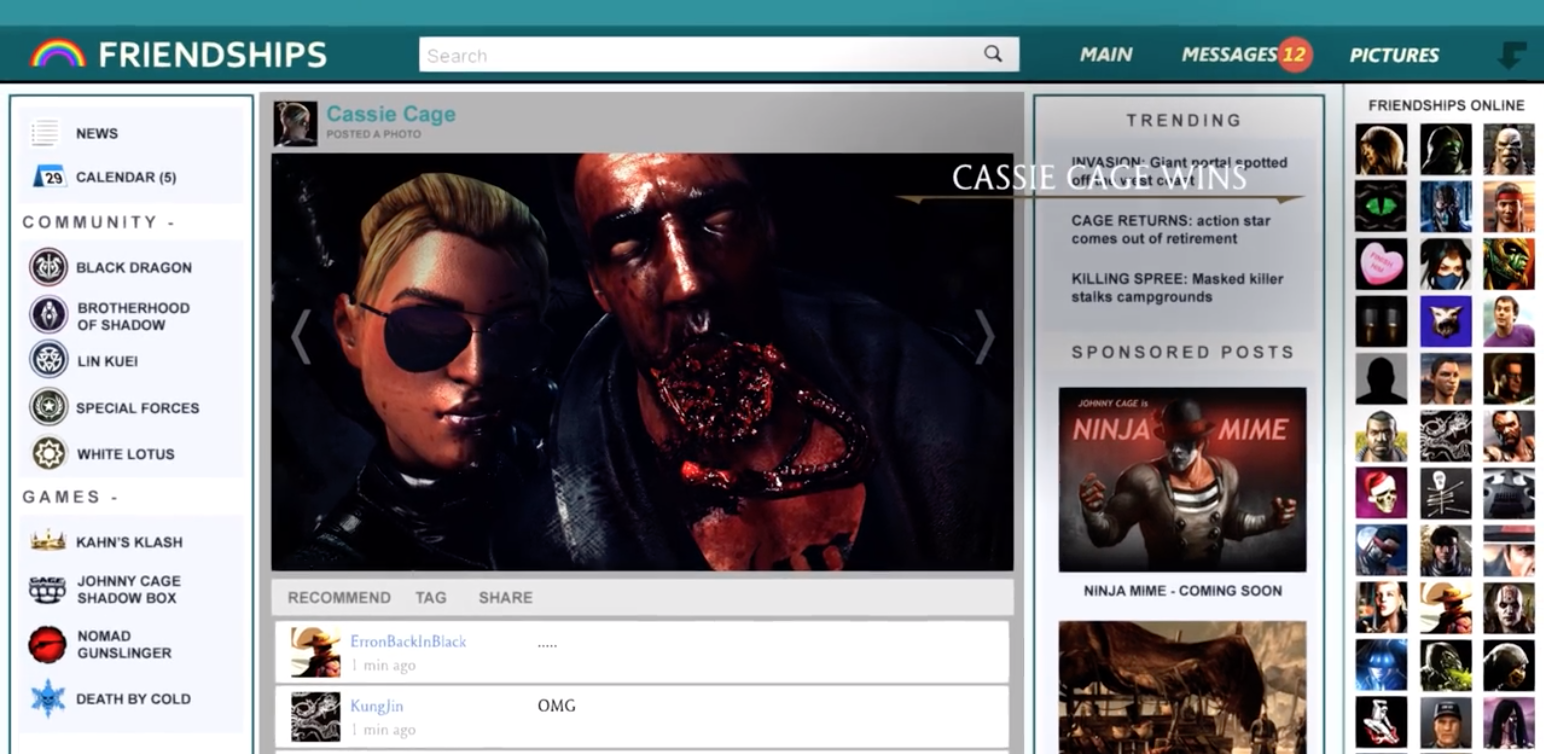Read the KILLING SPREE trending story
Image resolution: width=1544 pixels, height=754 pixels.
1177,287
